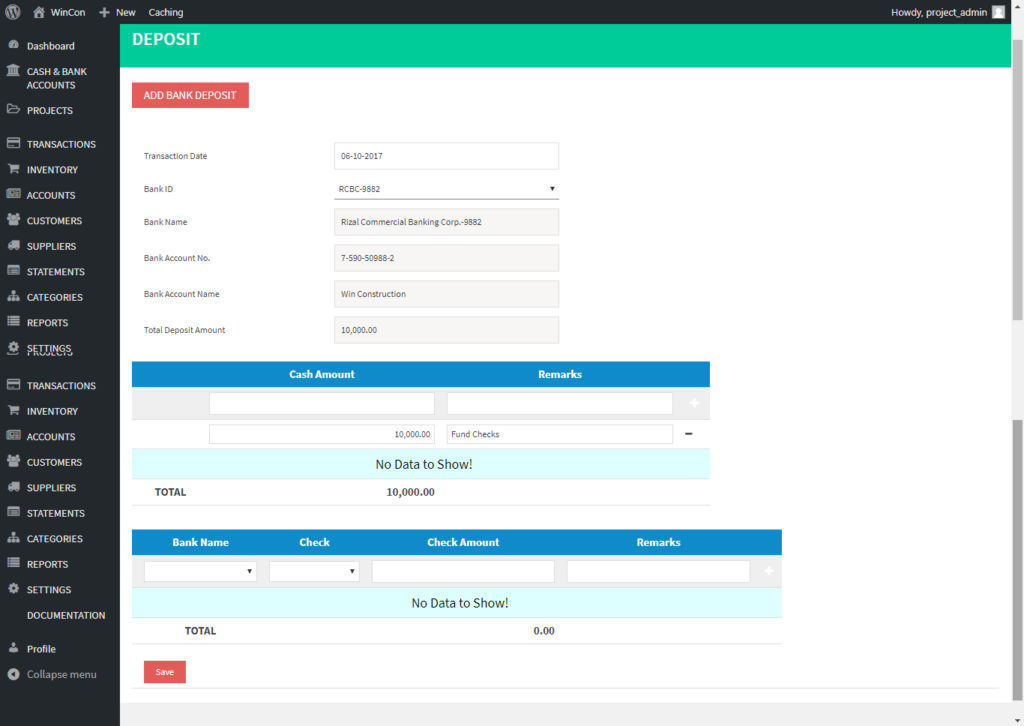Screen dimensions: 1024x726
Task: Click the project_admin avatar icon
Action: click(x=998, y=12)
